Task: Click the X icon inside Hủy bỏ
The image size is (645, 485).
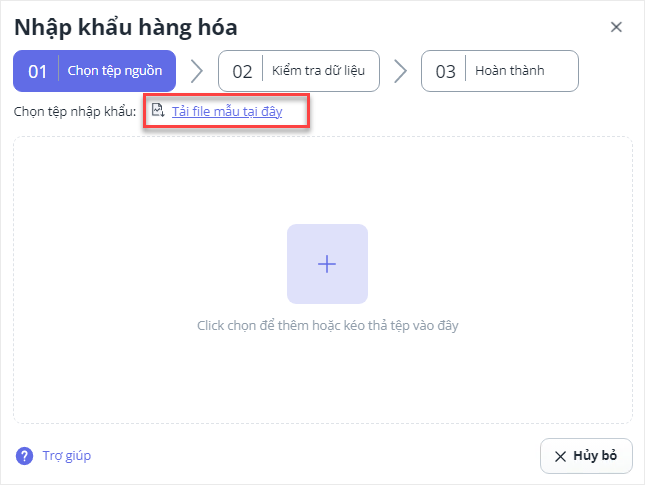Action: 560,456
